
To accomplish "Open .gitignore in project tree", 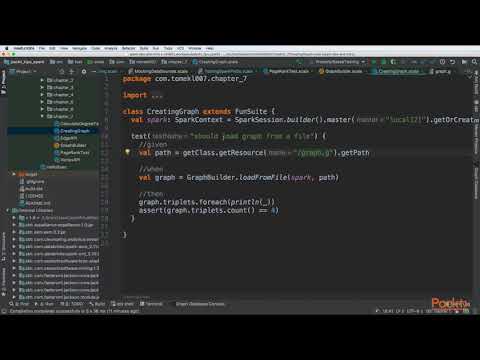I will pos(32,182).
